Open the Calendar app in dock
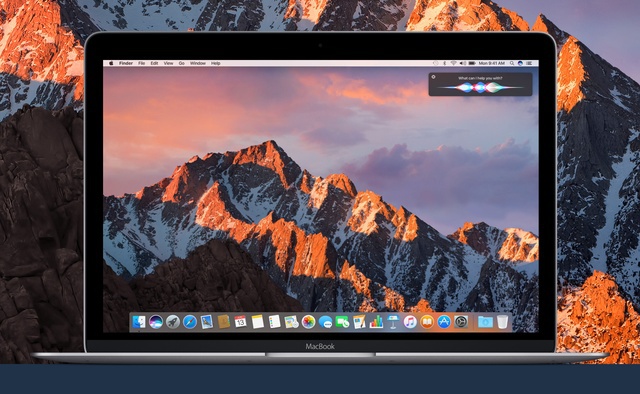The image size is (640, 394). tap(240, 322)
